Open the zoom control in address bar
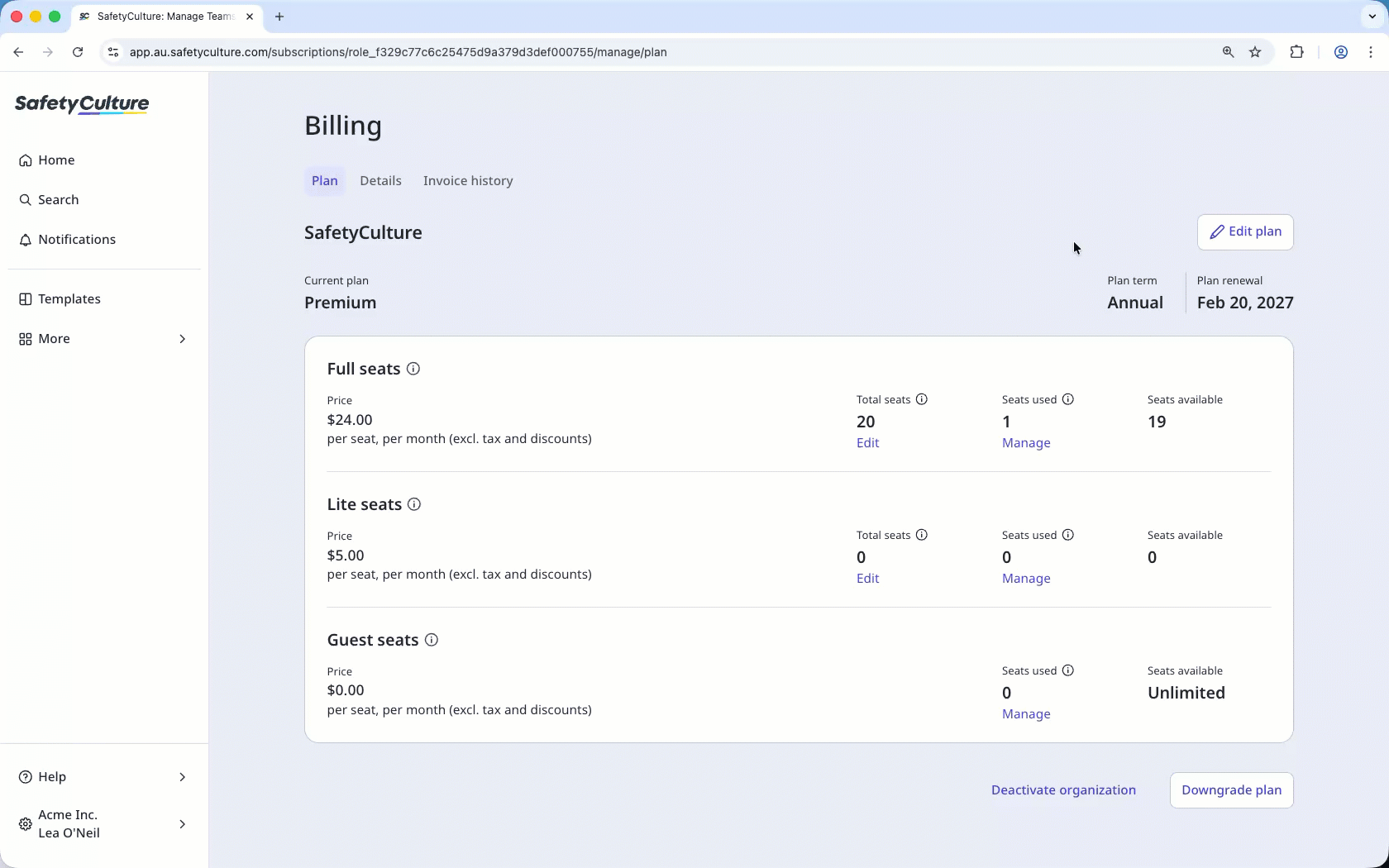Image resolution: width=1389 pixels, height=868 pixels. (x=1229, y=52)
